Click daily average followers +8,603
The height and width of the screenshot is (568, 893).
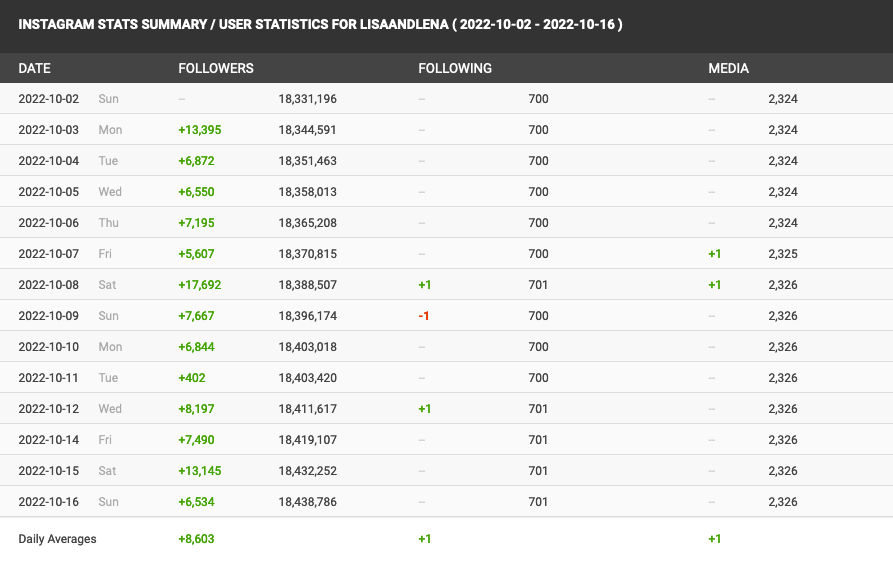(x=196, y=539)
